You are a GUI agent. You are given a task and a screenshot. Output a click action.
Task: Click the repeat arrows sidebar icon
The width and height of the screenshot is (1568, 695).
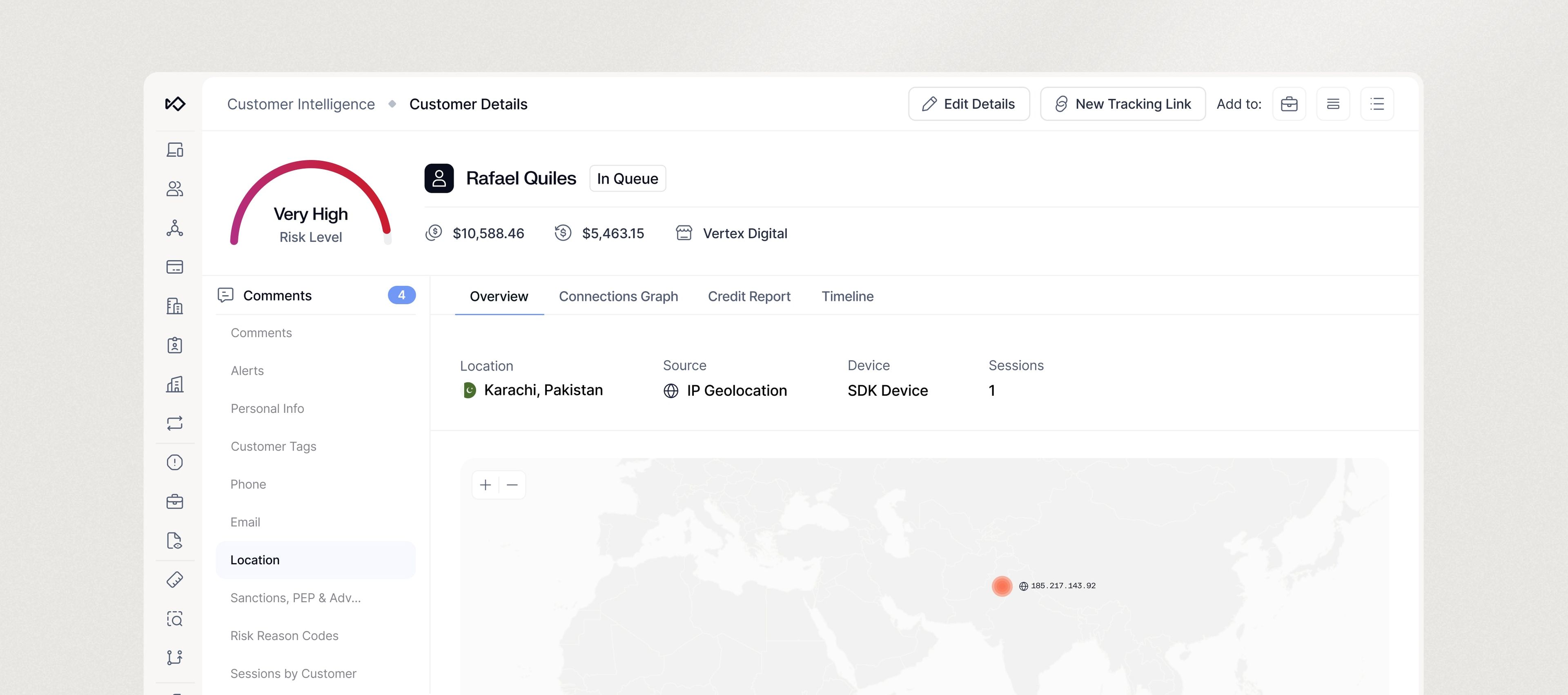pos(175,423)
